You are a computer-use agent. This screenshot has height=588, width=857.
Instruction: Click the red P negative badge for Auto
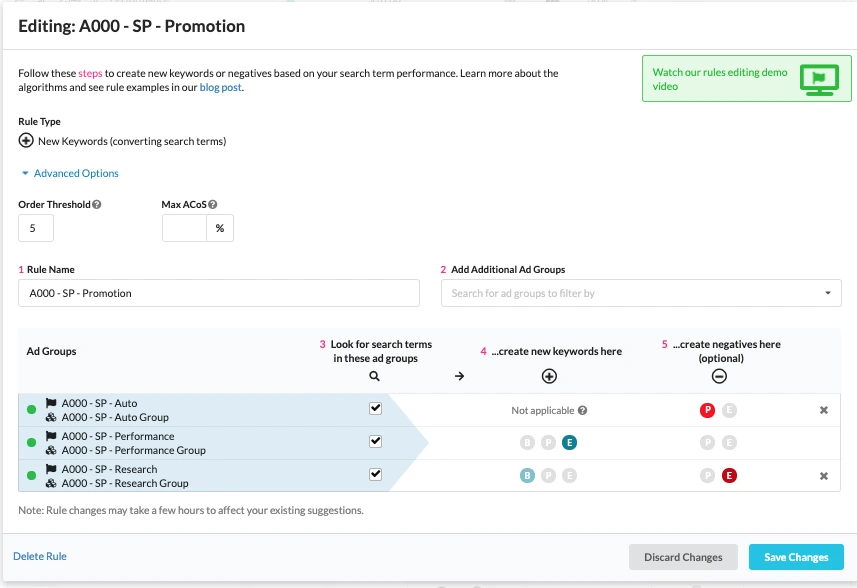[x=707, y=410]
